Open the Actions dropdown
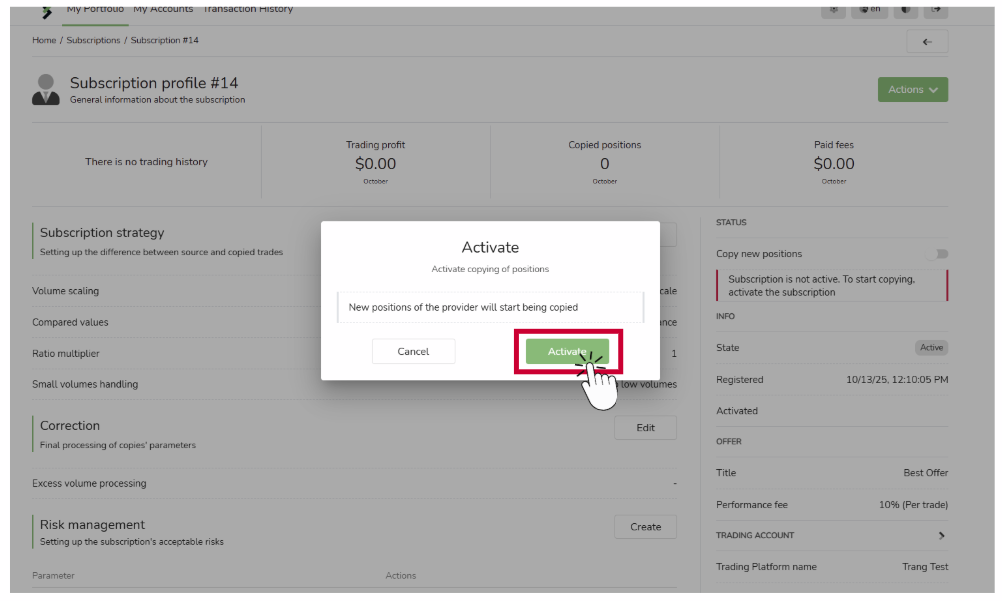This screenshot has height=601, width=1002. click(912, 89)
